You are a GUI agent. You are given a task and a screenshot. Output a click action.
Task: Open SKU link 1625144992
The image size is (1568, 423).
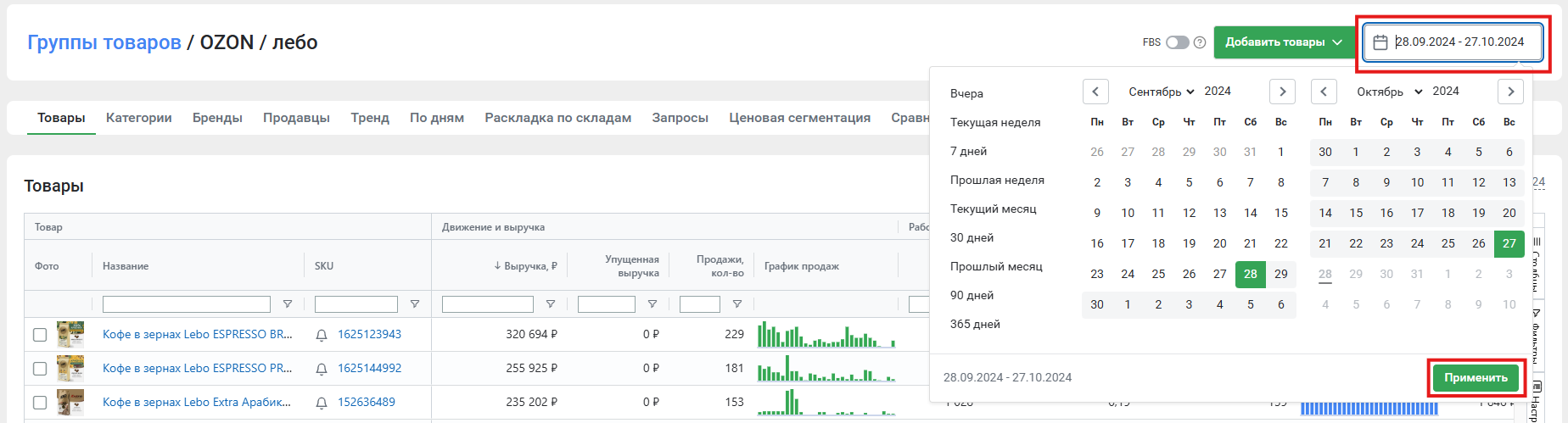(370, 369)
